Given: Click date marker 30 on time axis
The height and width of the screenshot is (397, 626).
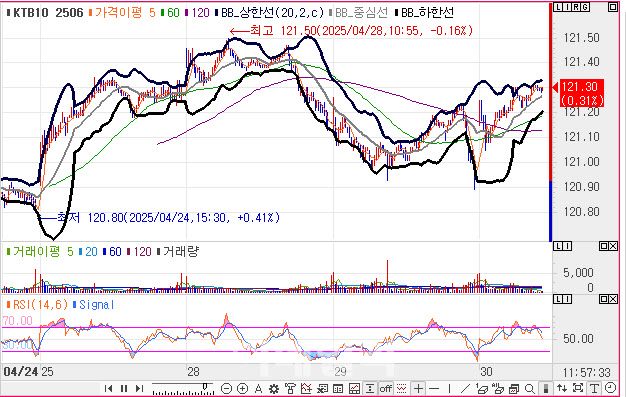Looking at the screenshot, I should coord(486,371).
